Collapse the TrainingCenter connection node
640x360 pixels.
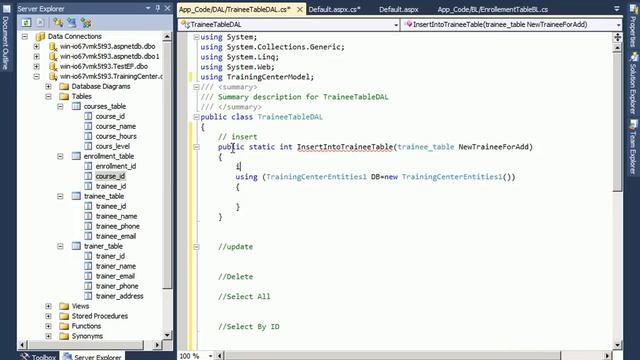tap(37, 76)
